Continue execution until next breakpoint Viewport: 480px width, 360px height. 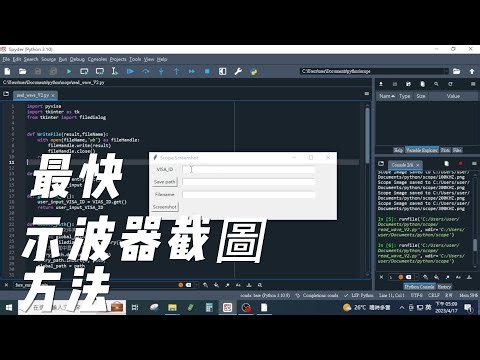(x=192, y=71)
